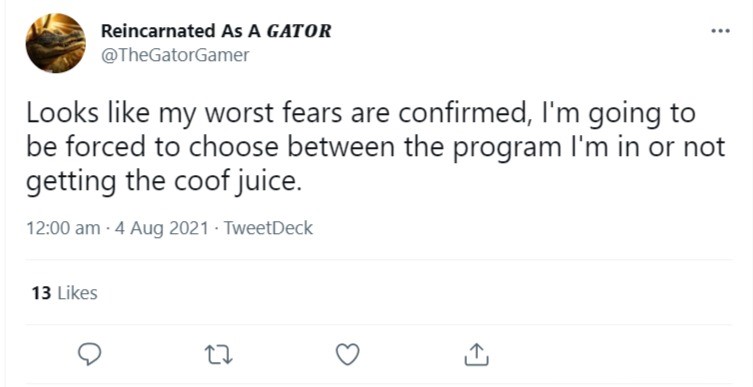Like the tweet with the heart icon
Viewport: 753px width, 387px height.
click(x=347, y=355)
